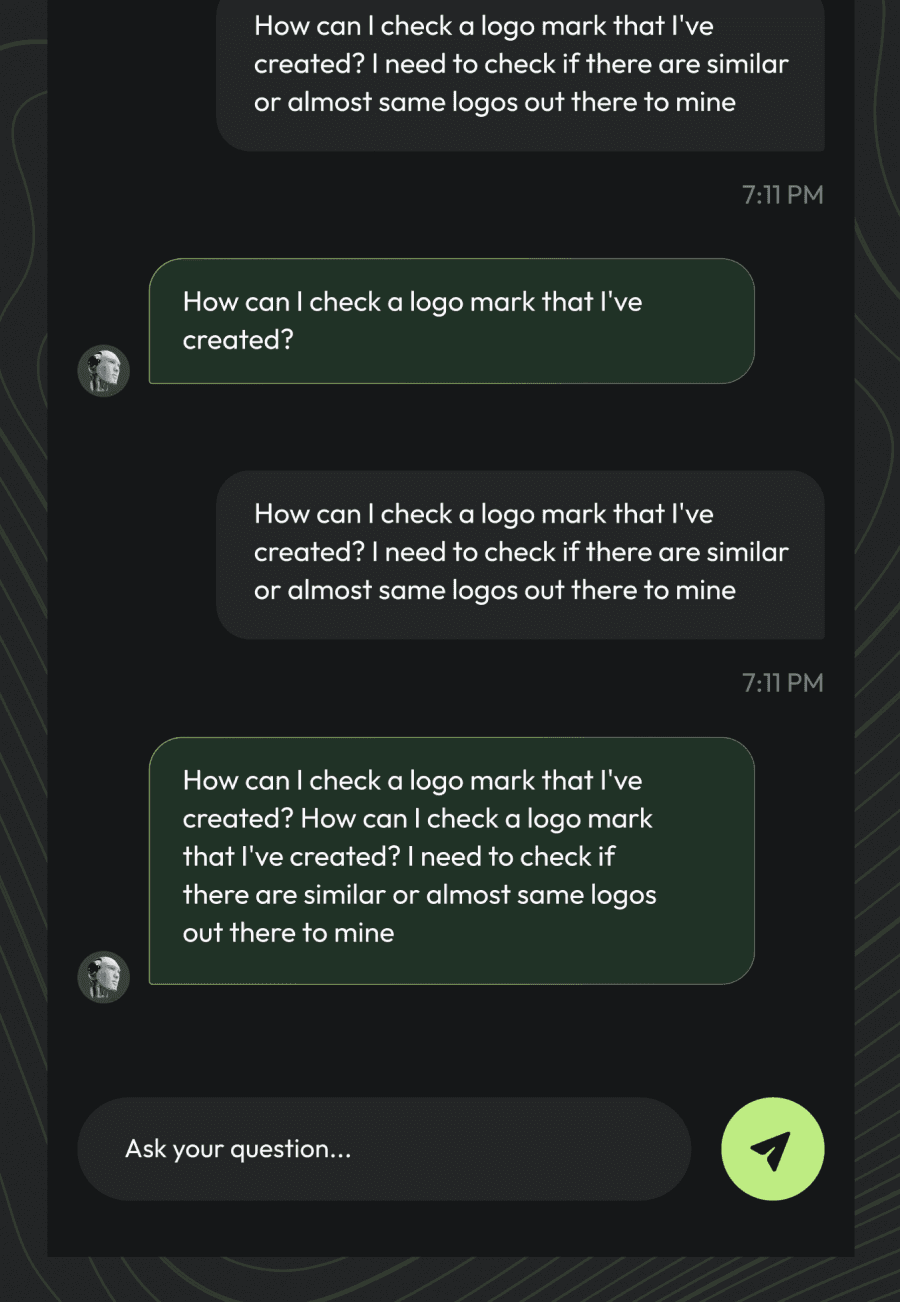Click "created?" in the short bot reply
The width and height of the screenshot is (900, 1302).
[x=238, y=340]
